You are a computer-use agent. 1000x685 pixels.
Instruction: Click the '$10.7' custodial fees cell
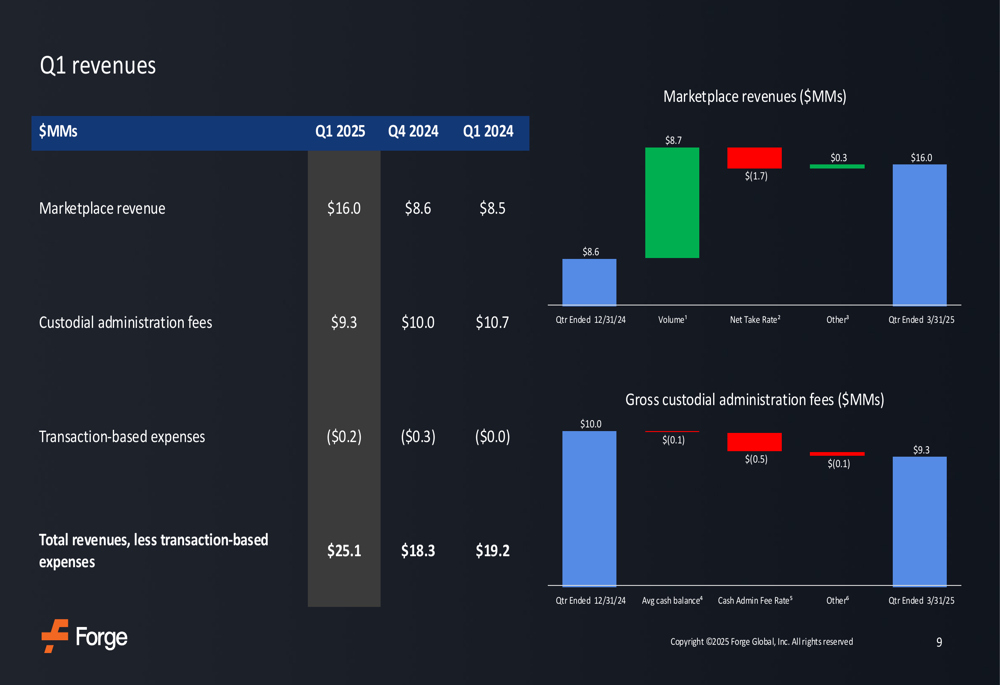(x=492, y=323)
